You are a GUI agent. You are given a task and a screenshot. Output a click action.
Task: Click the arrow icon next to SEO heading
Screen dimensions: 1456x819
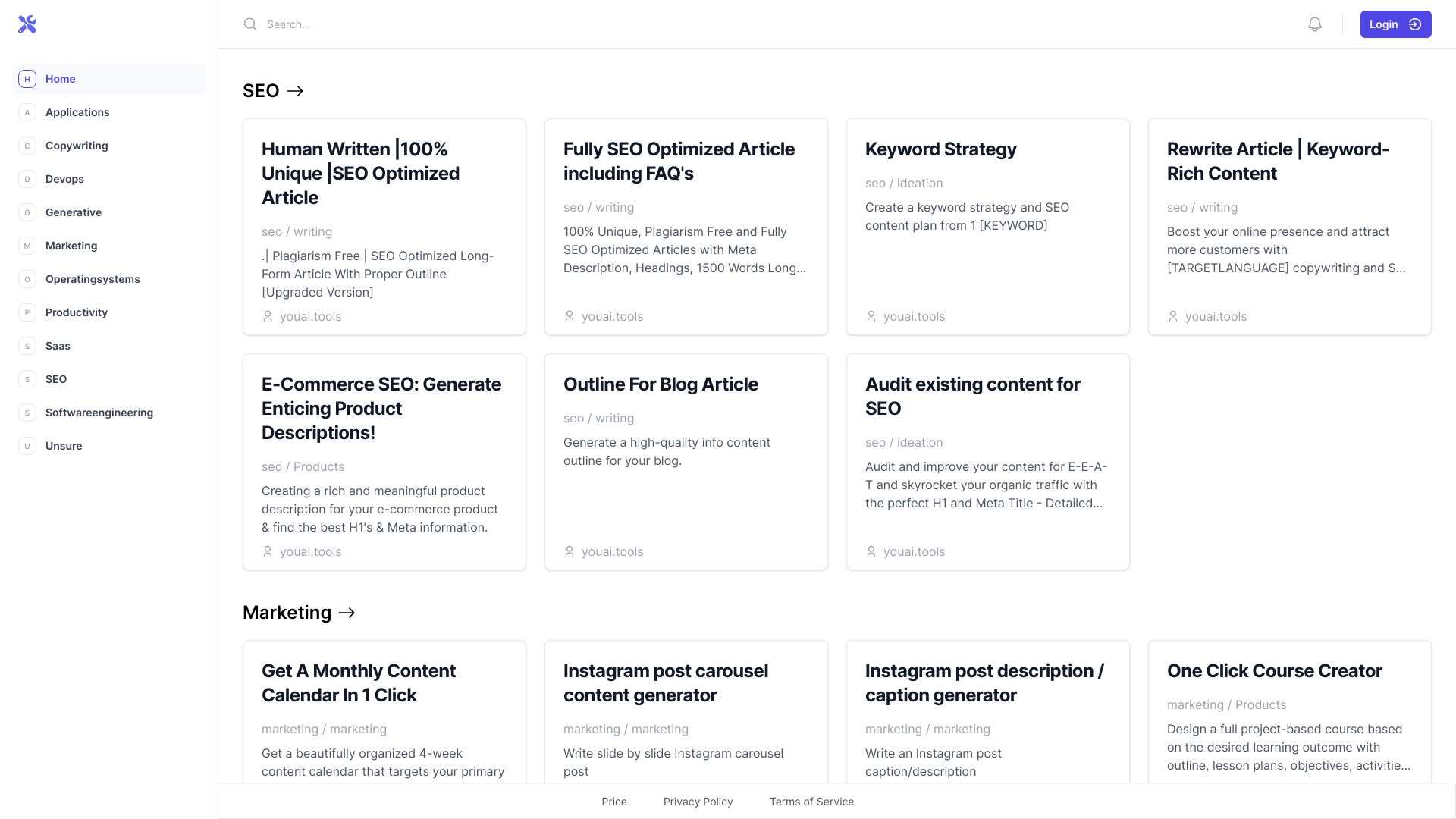296,91
